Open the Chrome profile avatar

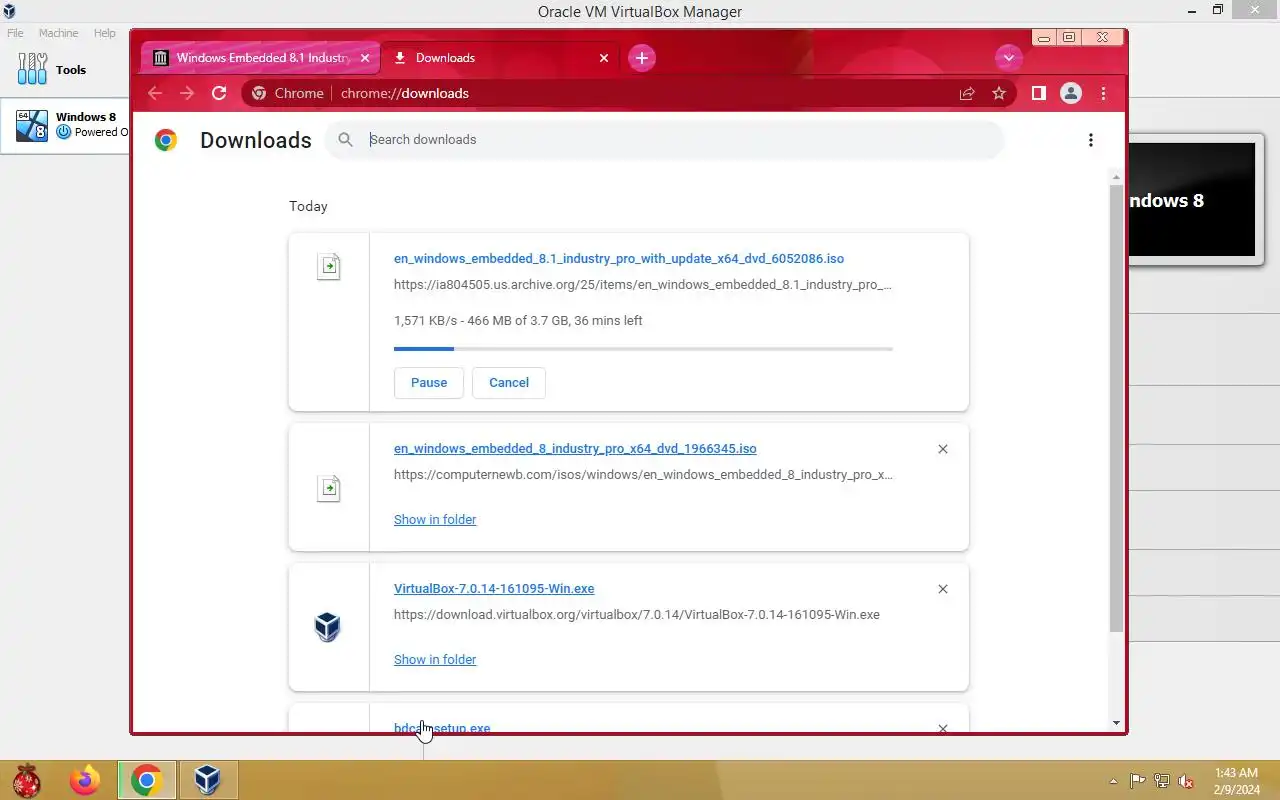(1071, 93)
